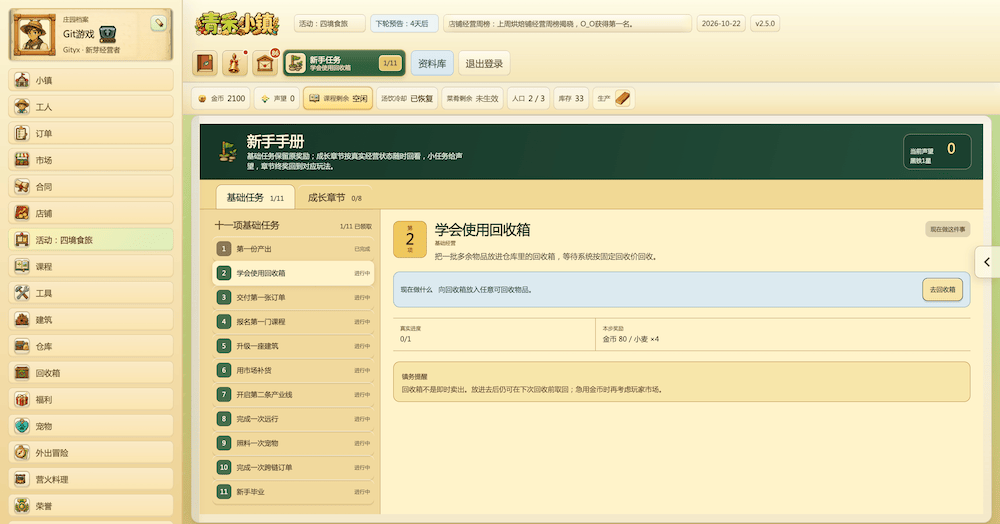The height and width of the screenshot is (524, 1000).
Task: Select task 11 新手毕业
Action: click(293, 491)
